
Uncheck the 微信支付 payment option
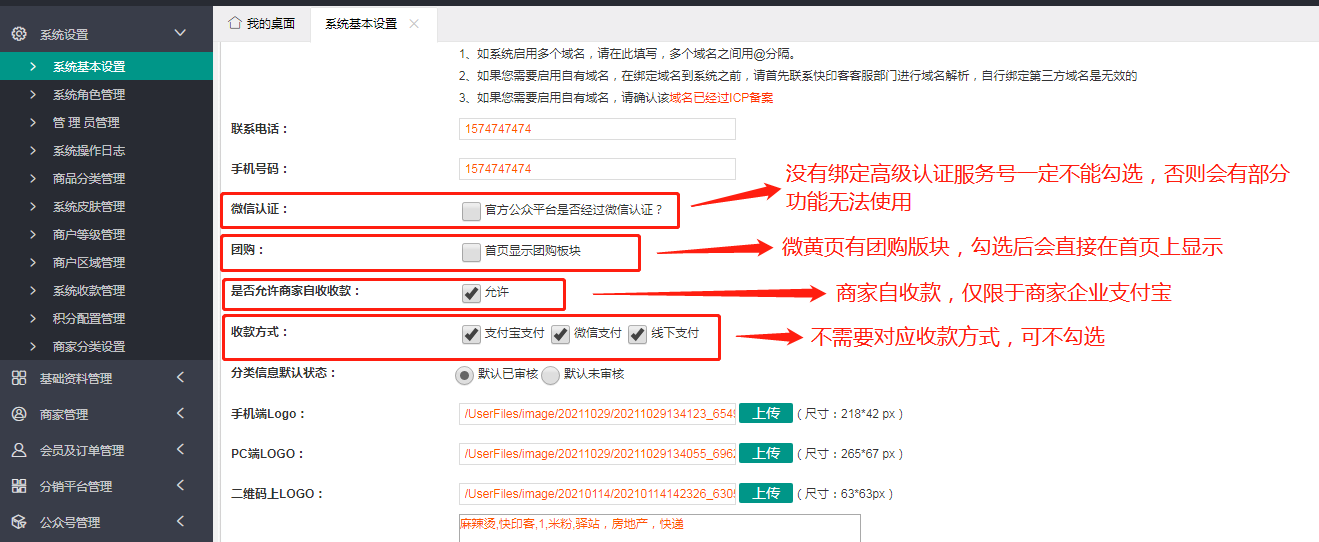[x=560, y=334]
